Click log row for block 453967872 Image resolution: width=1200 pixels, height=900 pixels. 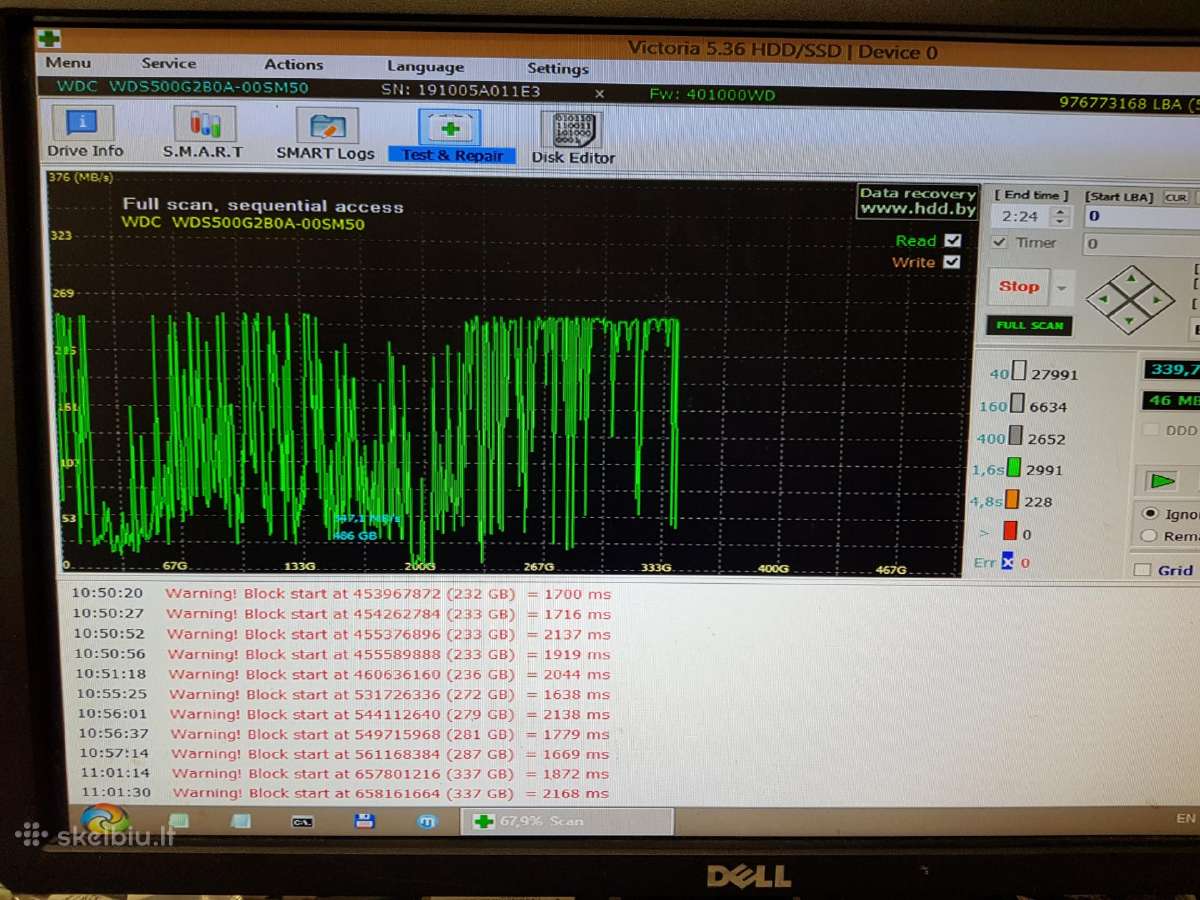pyautogui.click(x=340, y=593)
